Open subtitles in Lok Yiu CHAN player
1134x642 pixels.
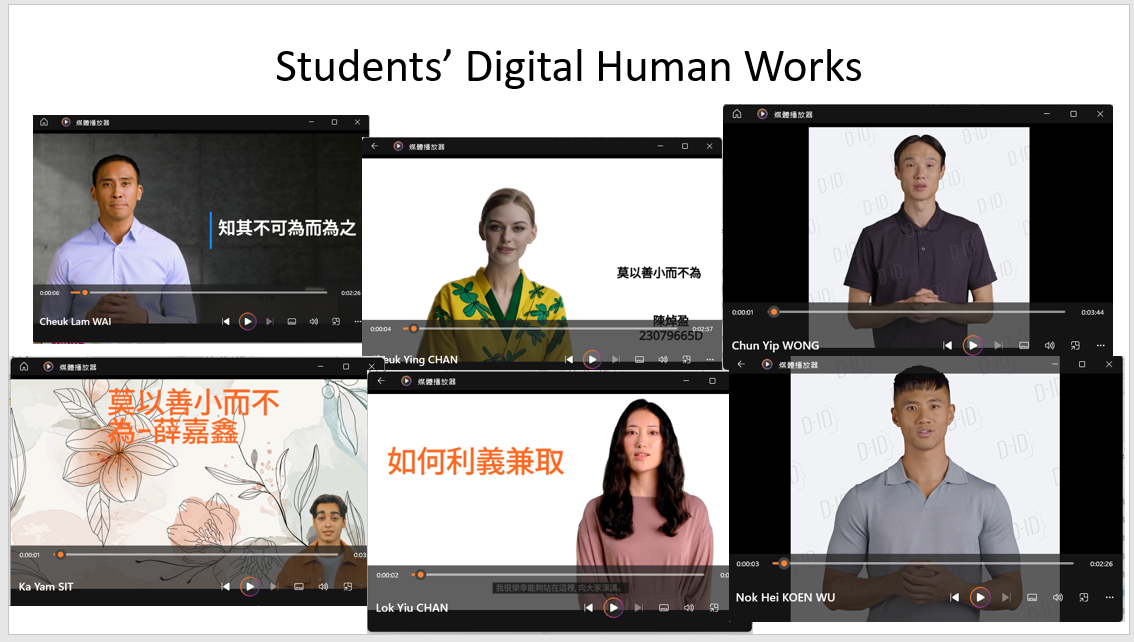tap(663, 607)
